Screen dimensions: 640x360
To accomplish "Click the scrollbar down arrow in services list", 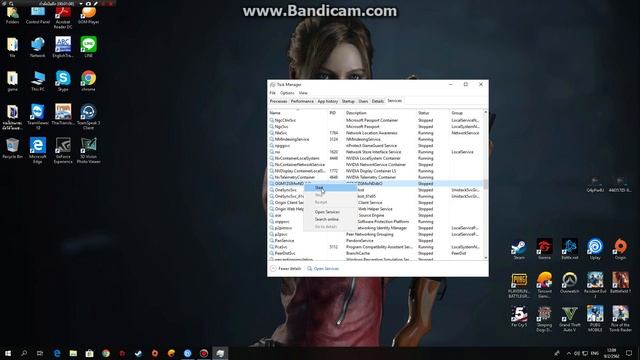I will click(485, 258).
